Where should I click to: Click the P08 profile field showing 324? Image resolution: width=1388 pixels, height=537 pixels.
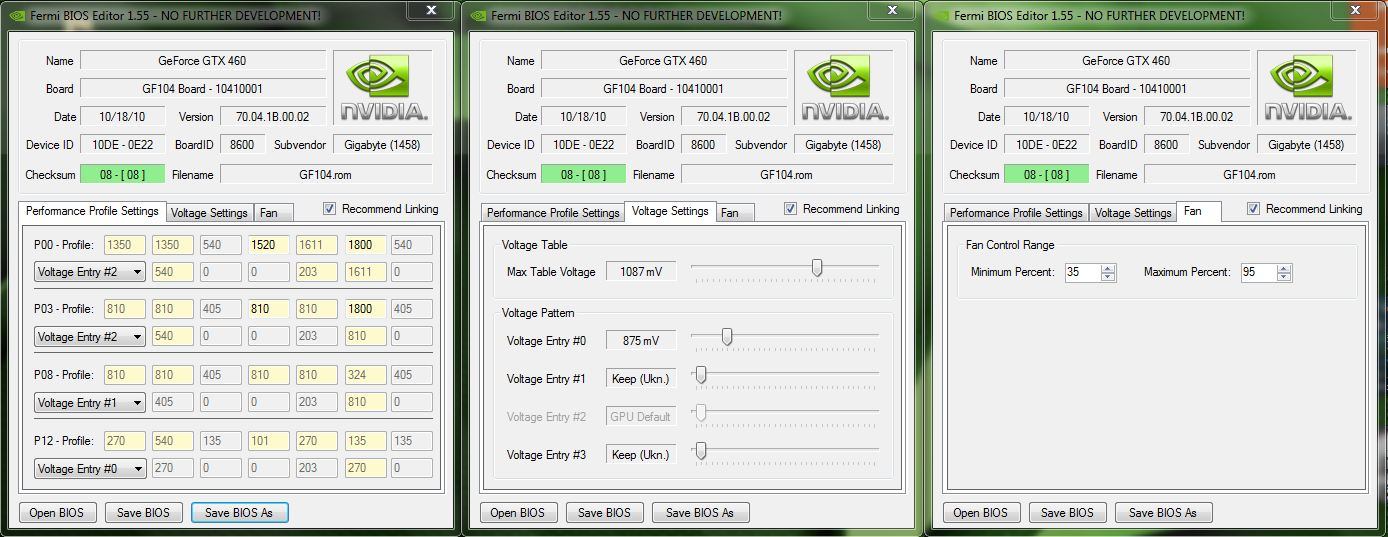click(364, 375)
